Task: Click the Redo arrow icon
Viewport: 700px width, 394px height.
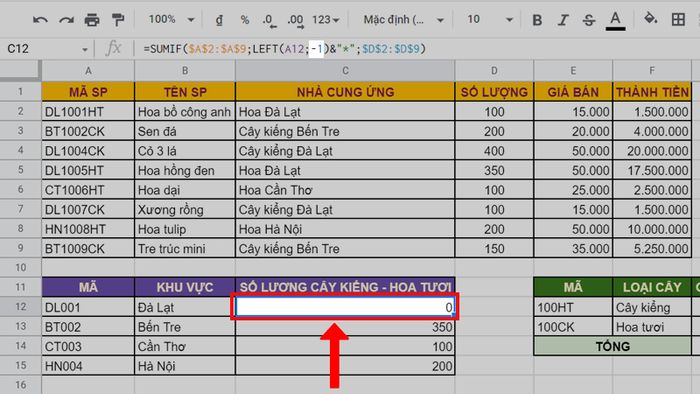Action: 67,20
